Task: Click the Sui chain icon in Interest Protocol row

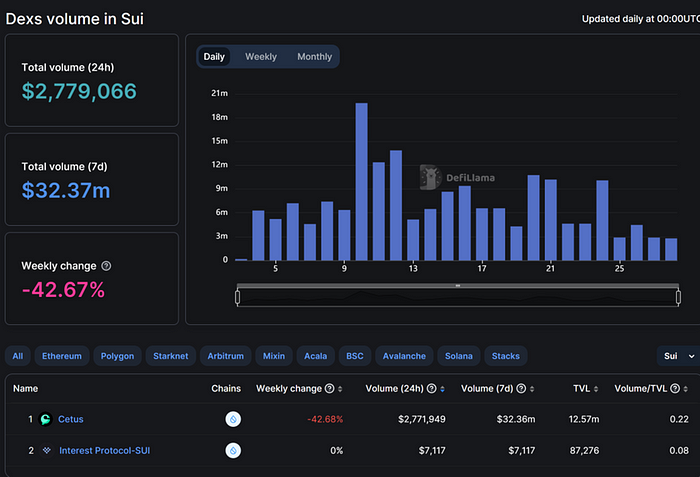Action: point(233,450)
